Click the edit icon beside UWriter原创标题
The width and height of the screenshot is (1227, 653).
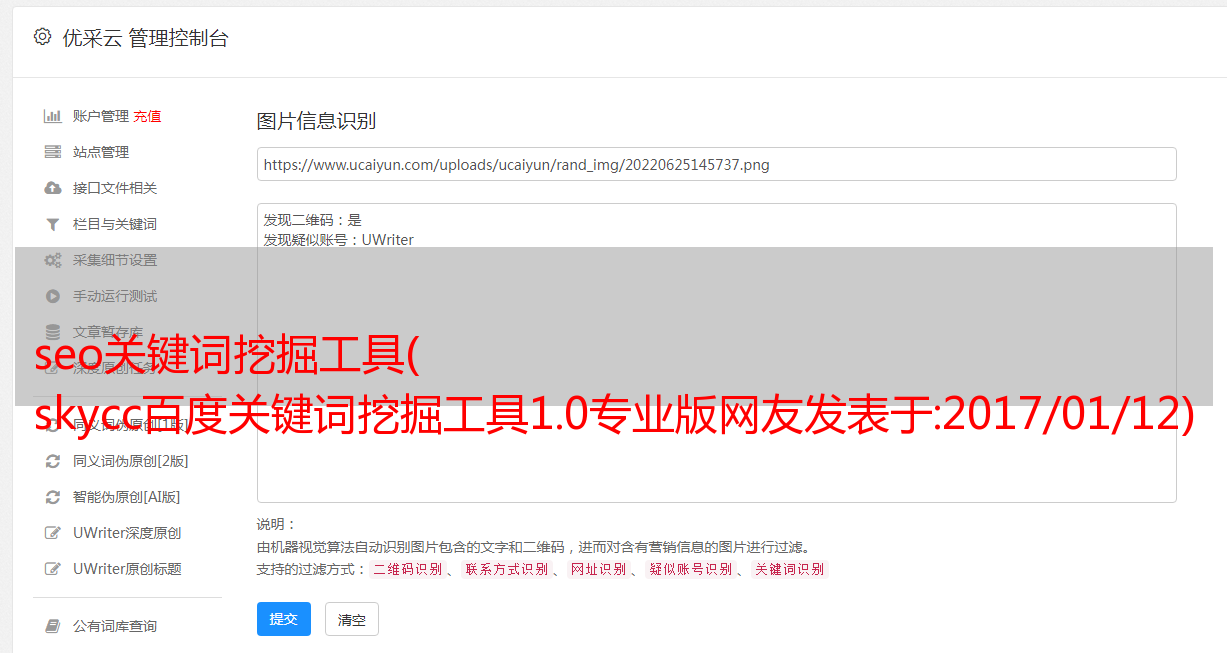[53, 569]
